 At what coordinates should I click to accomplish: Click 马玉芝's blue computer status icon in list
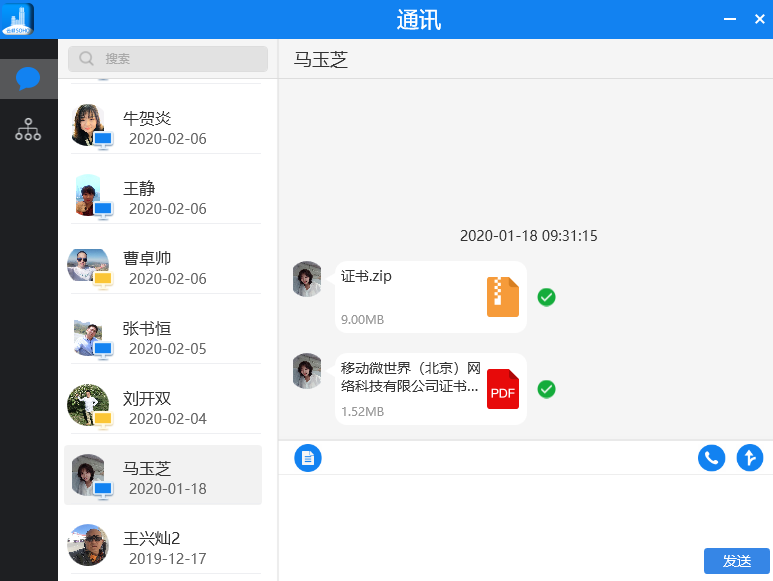pyautogui.click(x=103, y=490)
